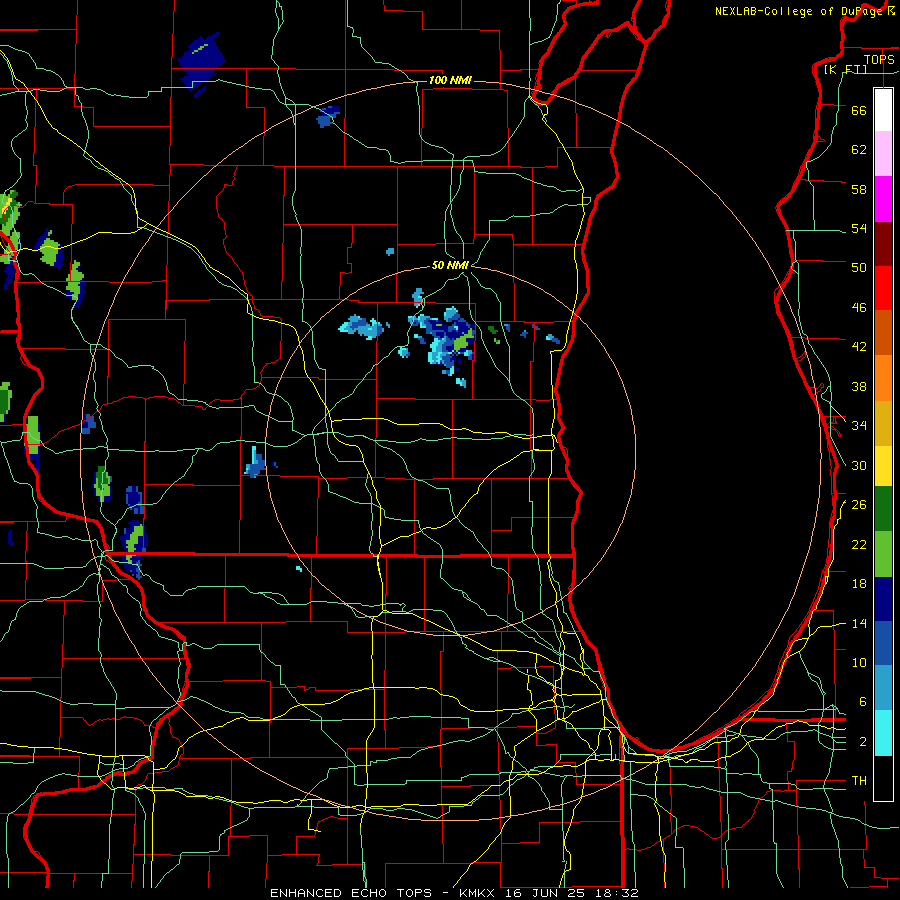The image size is (900, 900).
Task: Choose the dark green legend color segment
Action: pyautogui.click(x=883, y=509)
